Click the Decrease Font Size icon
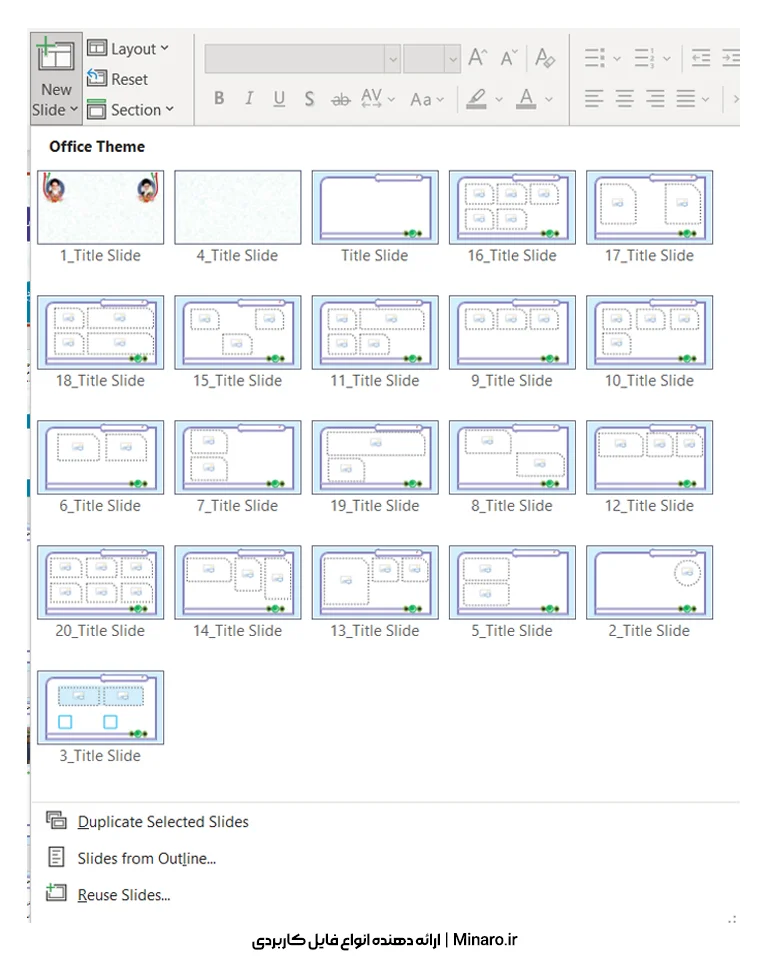The height and width of the screenshot is (960, 768). 509,58
